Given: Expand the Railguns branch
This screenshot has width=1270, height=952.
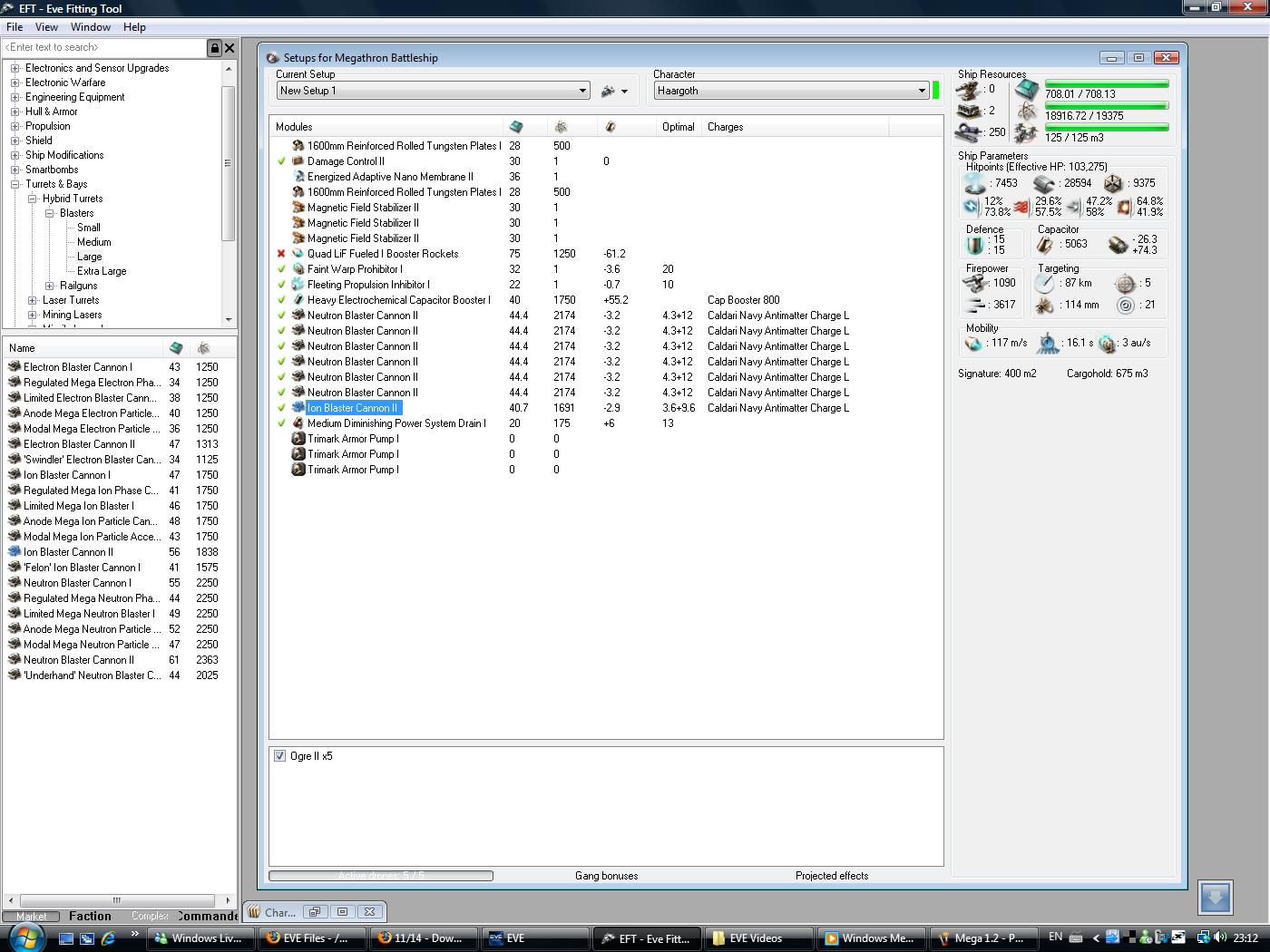Looking at the screenshot, I should click(x=50, y=286).
